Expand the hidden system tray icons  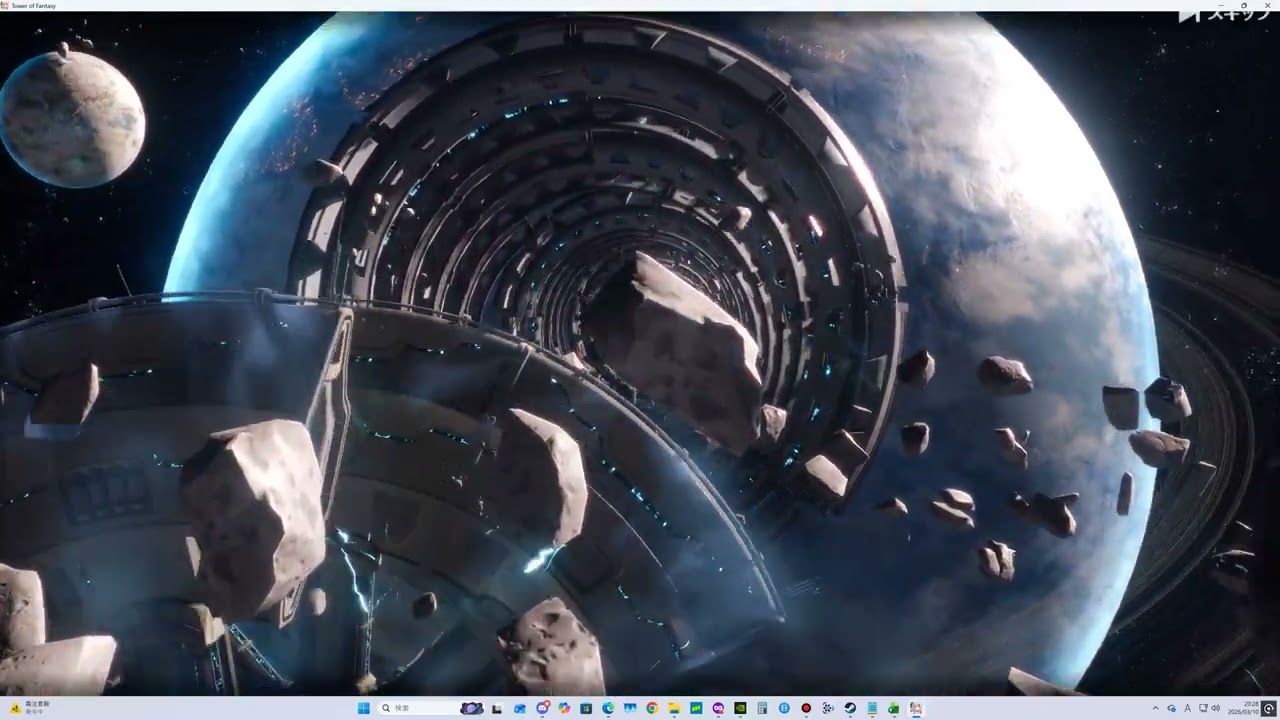[x=1156, y=708]
